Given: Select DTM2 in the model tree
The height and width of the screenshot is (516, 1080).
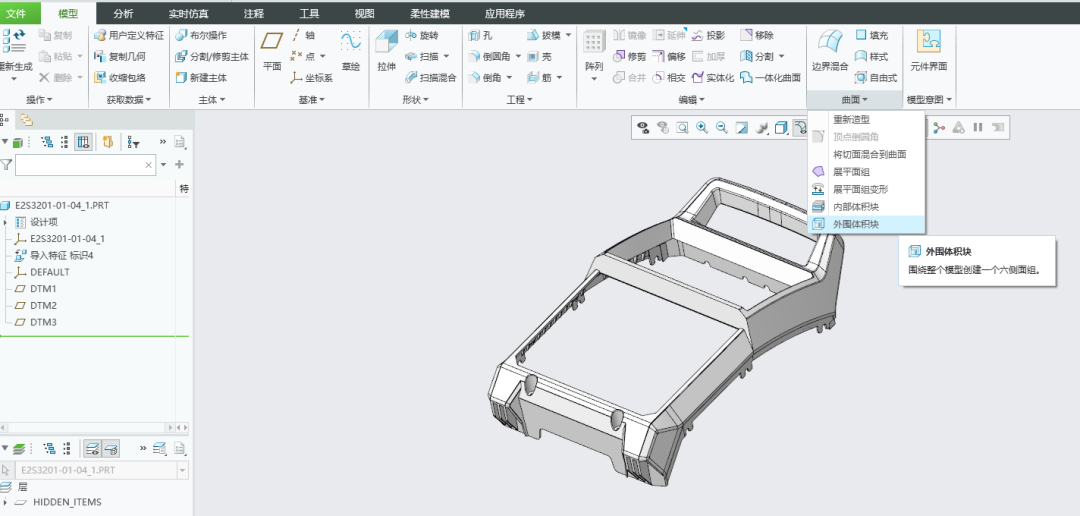Looking at the screenshot, I should coord(43,305).
